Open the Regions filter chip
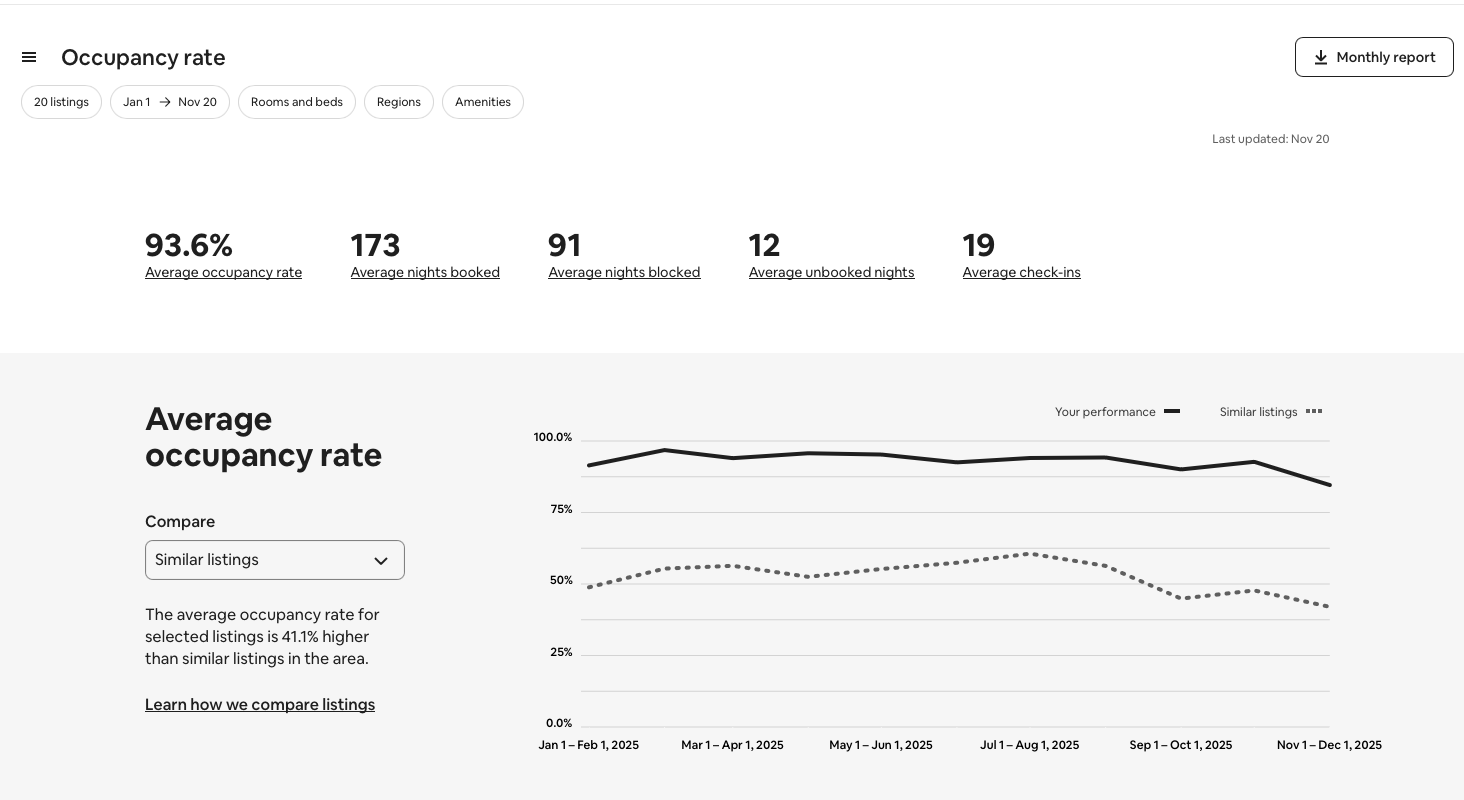The width and height of the screenshot is (1464, 800). tap(399, 102)
